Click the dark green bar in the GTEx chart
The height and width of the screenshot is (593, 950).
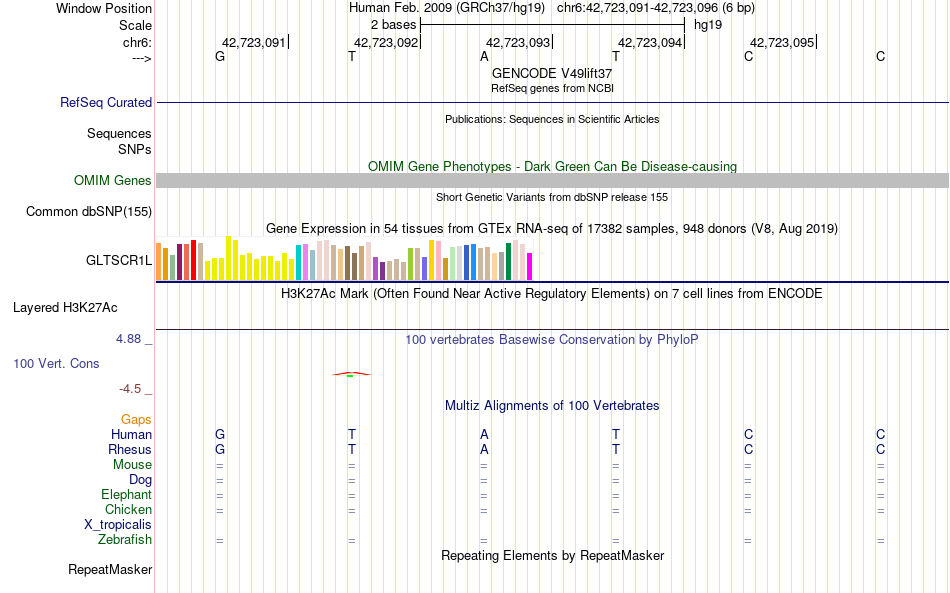coord(509,262)
